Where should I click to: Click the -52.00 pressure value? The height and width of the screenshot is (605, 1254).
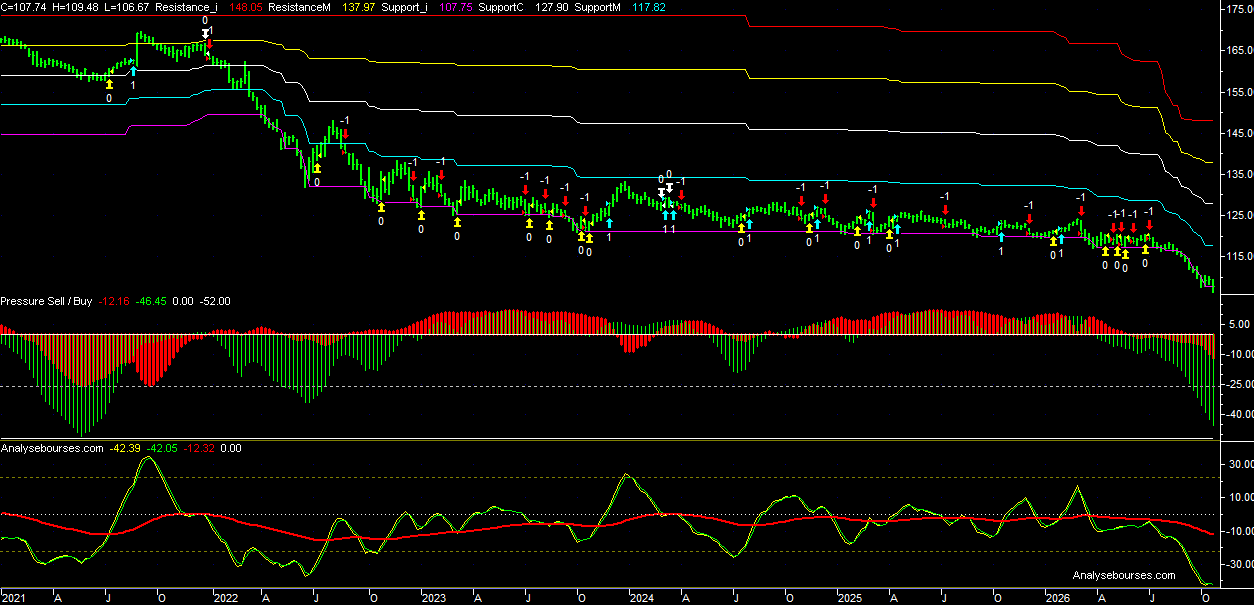coord(215,301)
